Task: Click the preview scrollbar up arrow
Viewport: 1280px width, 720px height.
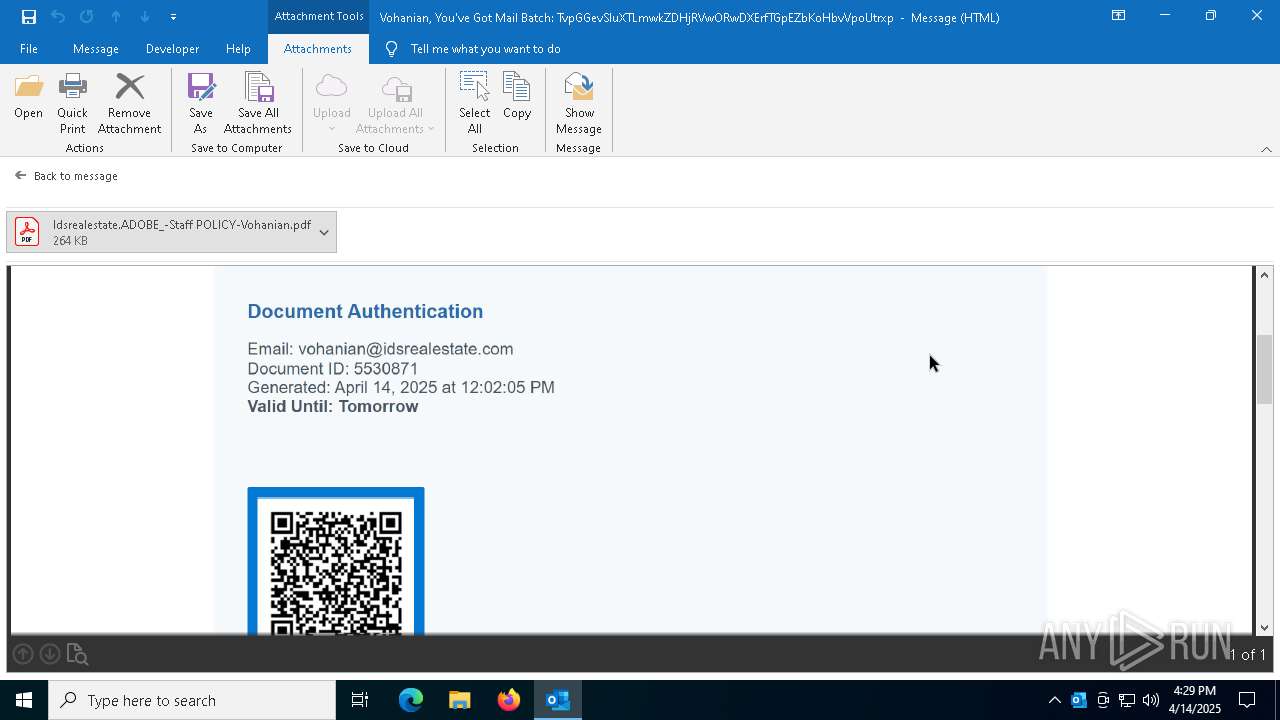Action: click(1264, 275)
